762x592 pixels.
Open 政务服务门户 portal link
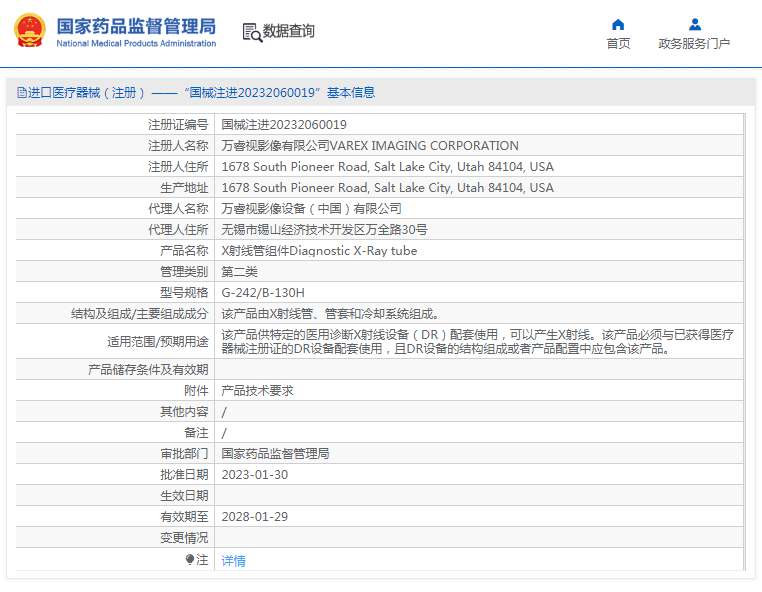(x=694, y=44)
